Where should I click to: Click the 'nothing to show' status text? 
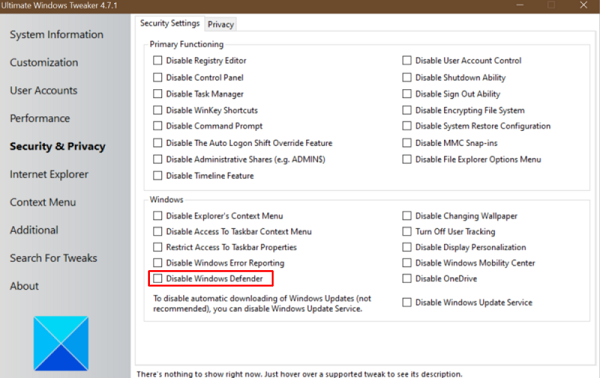299,374
